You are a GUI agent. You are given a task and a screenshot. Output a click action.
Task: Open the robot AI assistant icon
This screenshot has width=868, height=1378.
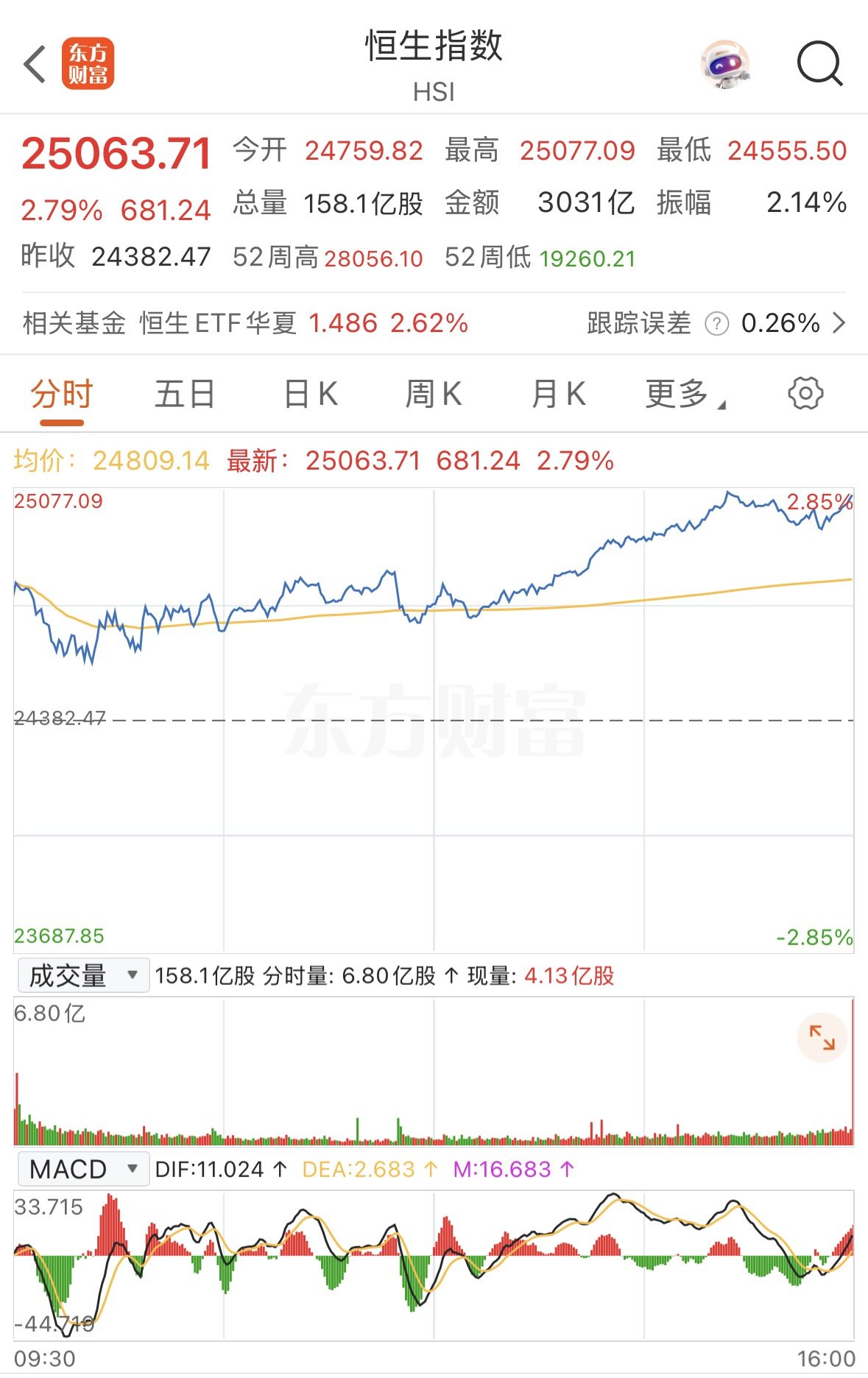pyautogui.click(x=725, y=65)
